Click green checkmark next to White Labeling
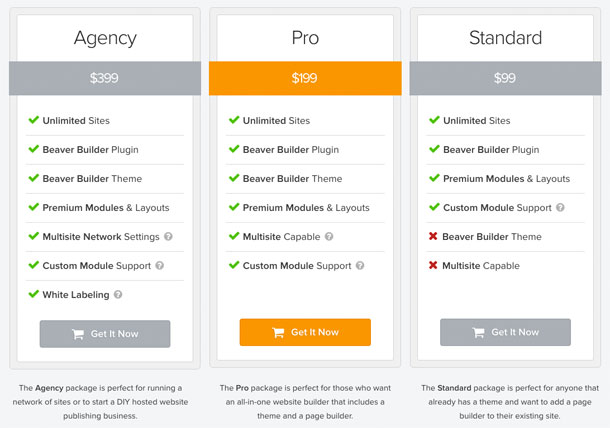Image resolution: width=610 pixels, height=428 pixels. 33,295
